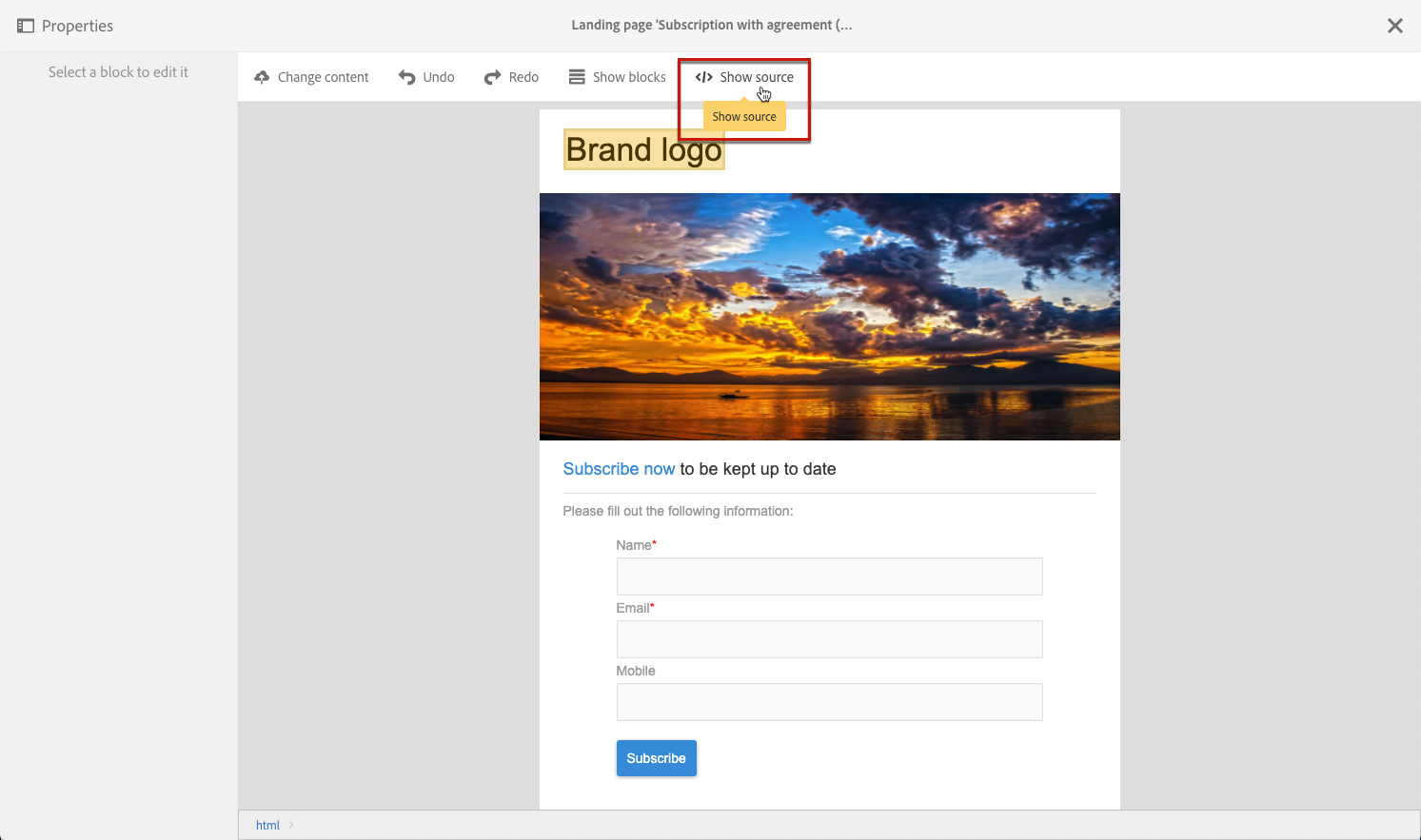Choose the Redo toolbar label
1421x840 pixels.
click(523, 77)
